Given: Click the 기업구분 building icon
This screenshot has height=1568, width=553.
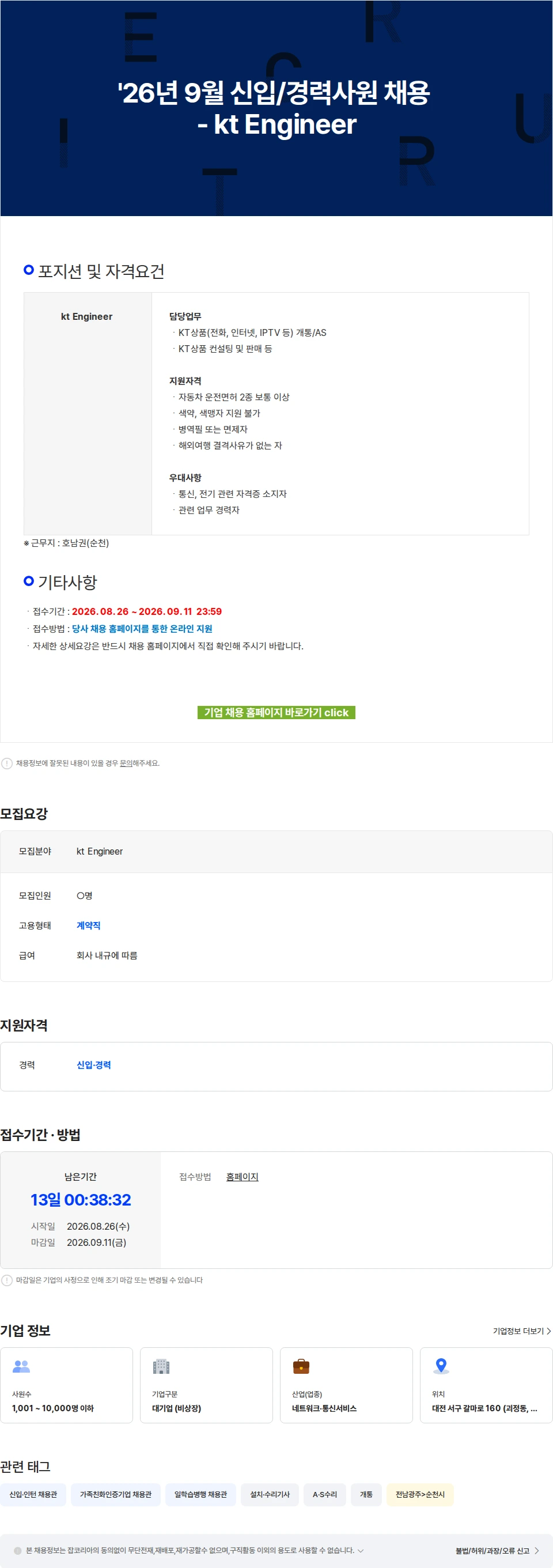Looking at the screenshot, I should pos(161,1366).
